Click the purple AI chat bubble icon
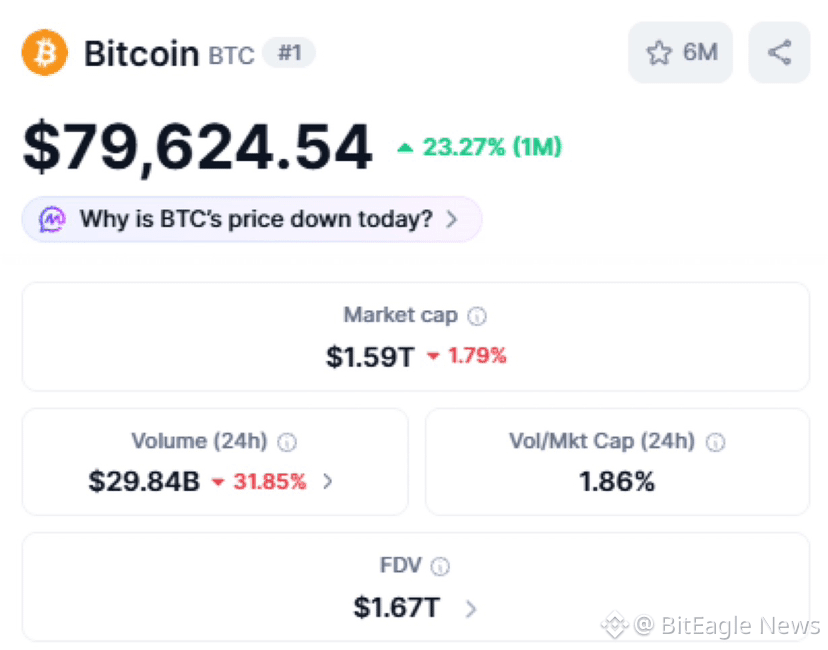 coord(52,219)
